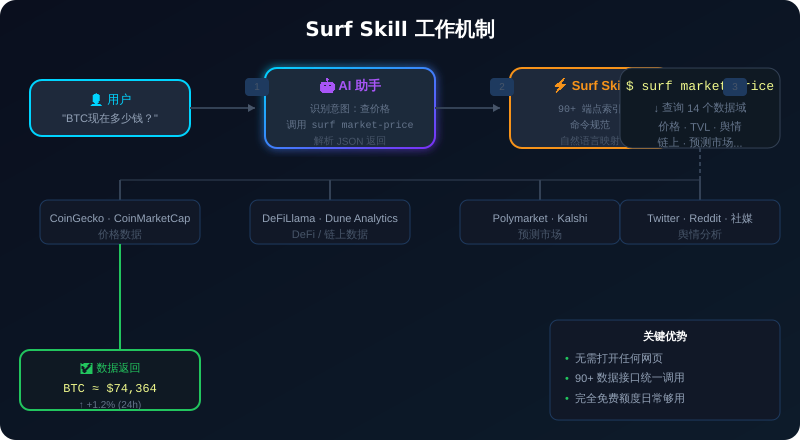Click the robot icon beside AI 助手
The height and width of the screenshot is (440, 800).
tap(327, 86)
